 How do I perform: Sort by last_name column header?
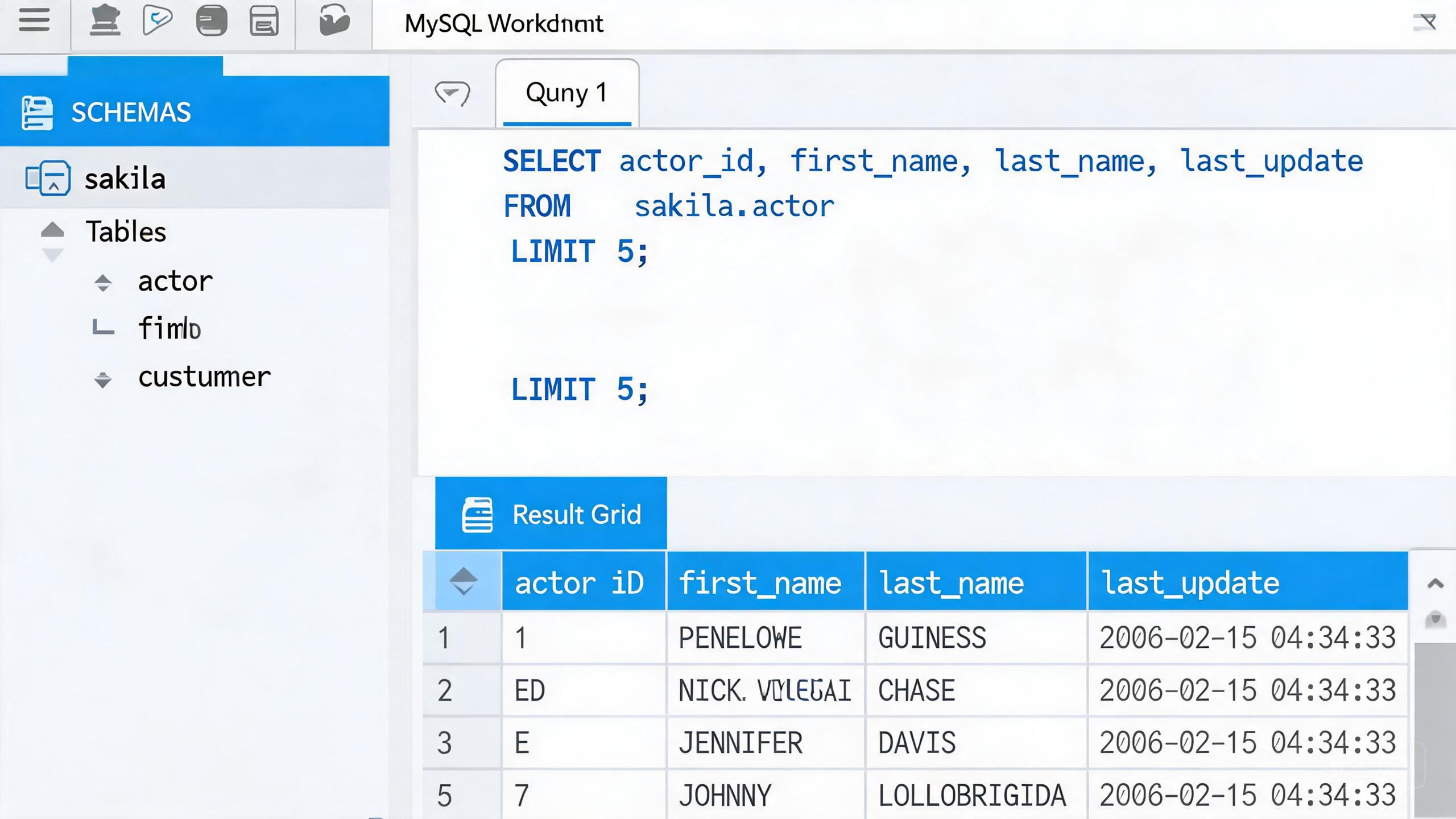coord(976,581)
